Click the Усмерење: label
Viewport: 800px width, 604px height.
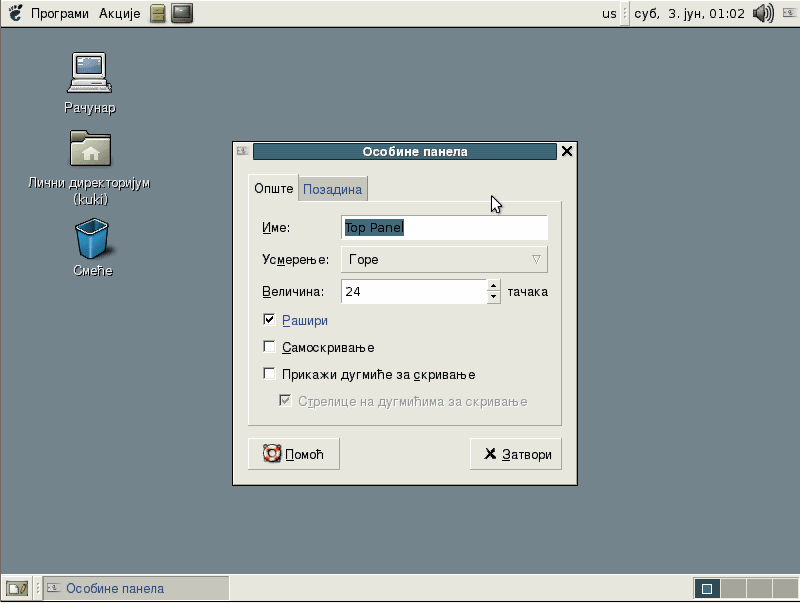click(295, 260)
